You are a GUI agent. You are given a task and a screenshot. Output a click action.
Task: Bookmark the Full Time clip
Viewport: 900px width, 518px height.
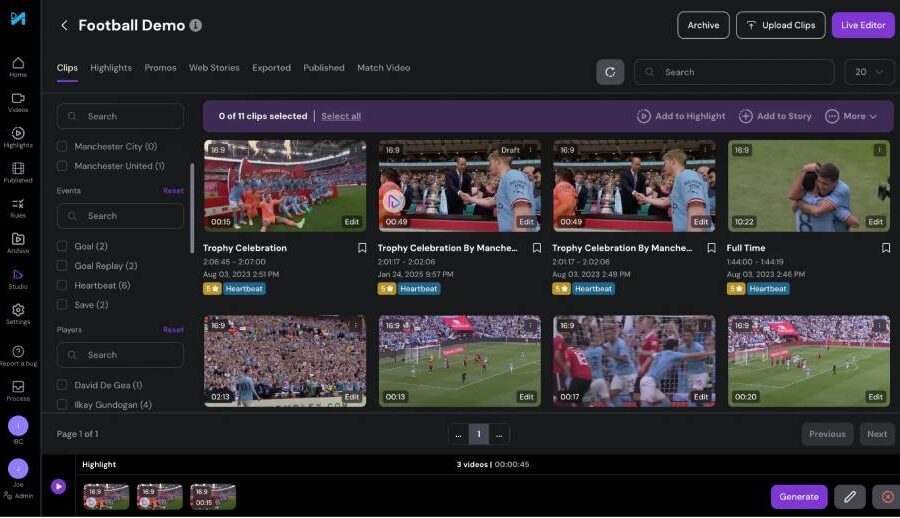pos(886,248)
